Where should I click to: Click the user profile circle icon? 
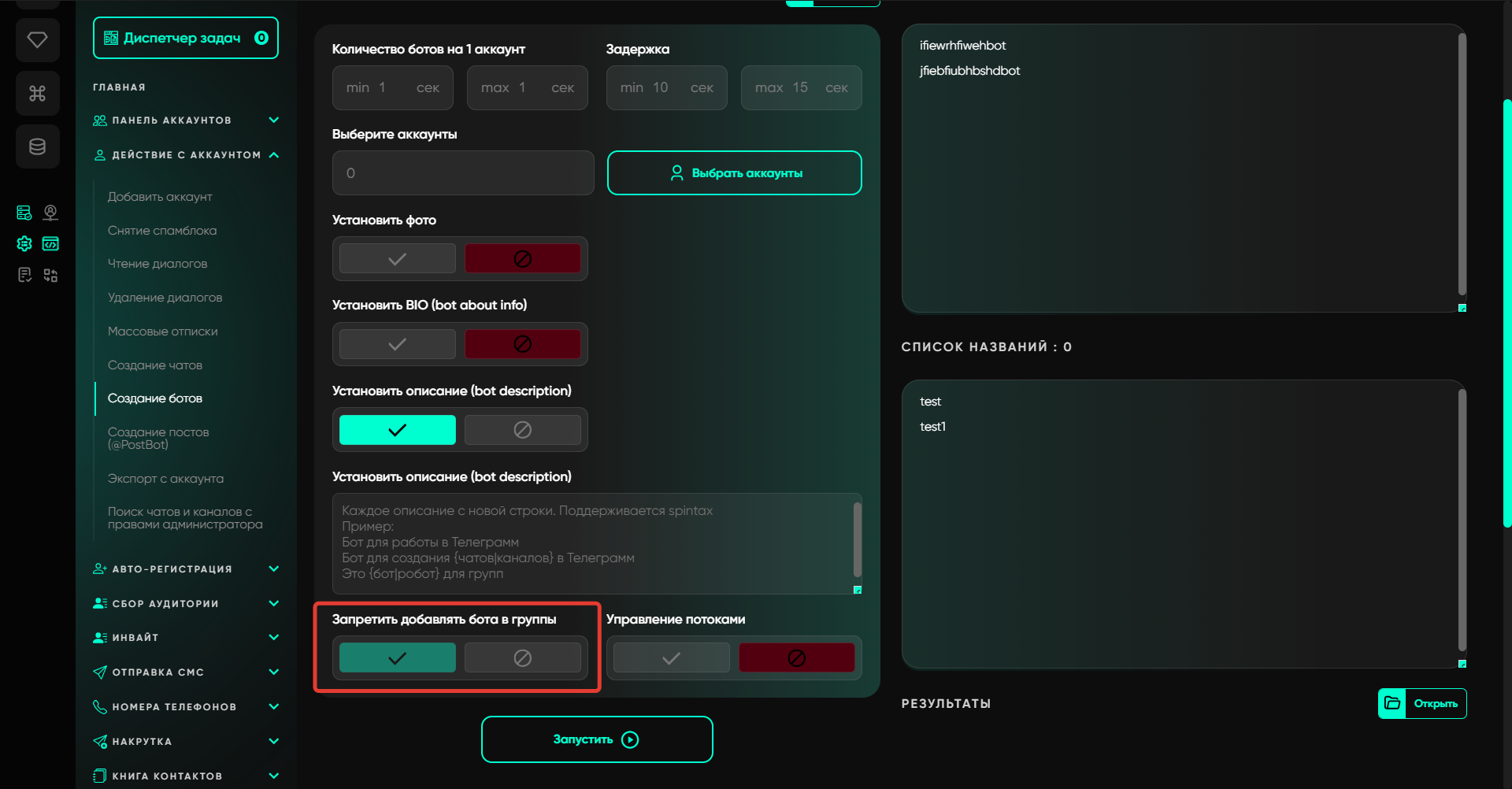coord(50,213)
